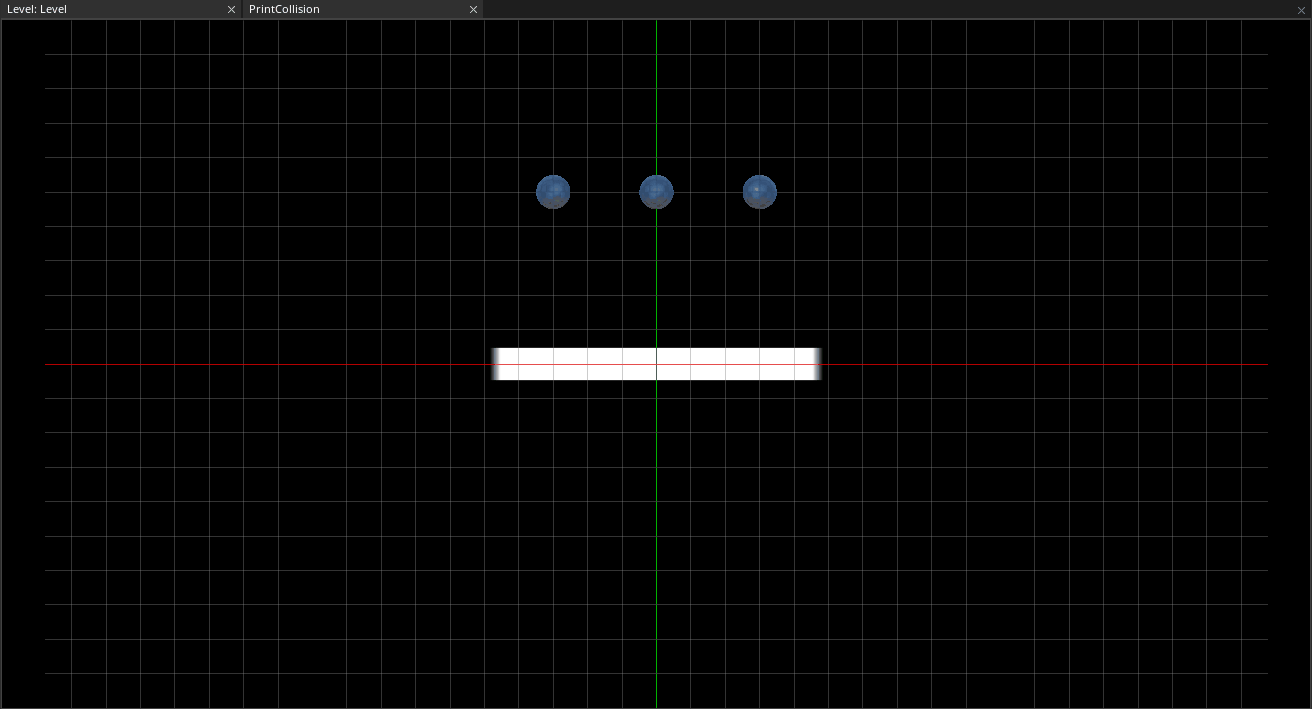This screenshot has height=709, width=1312.
Task: Close the PrintCollision tab
Action: [x=473, y=10]
